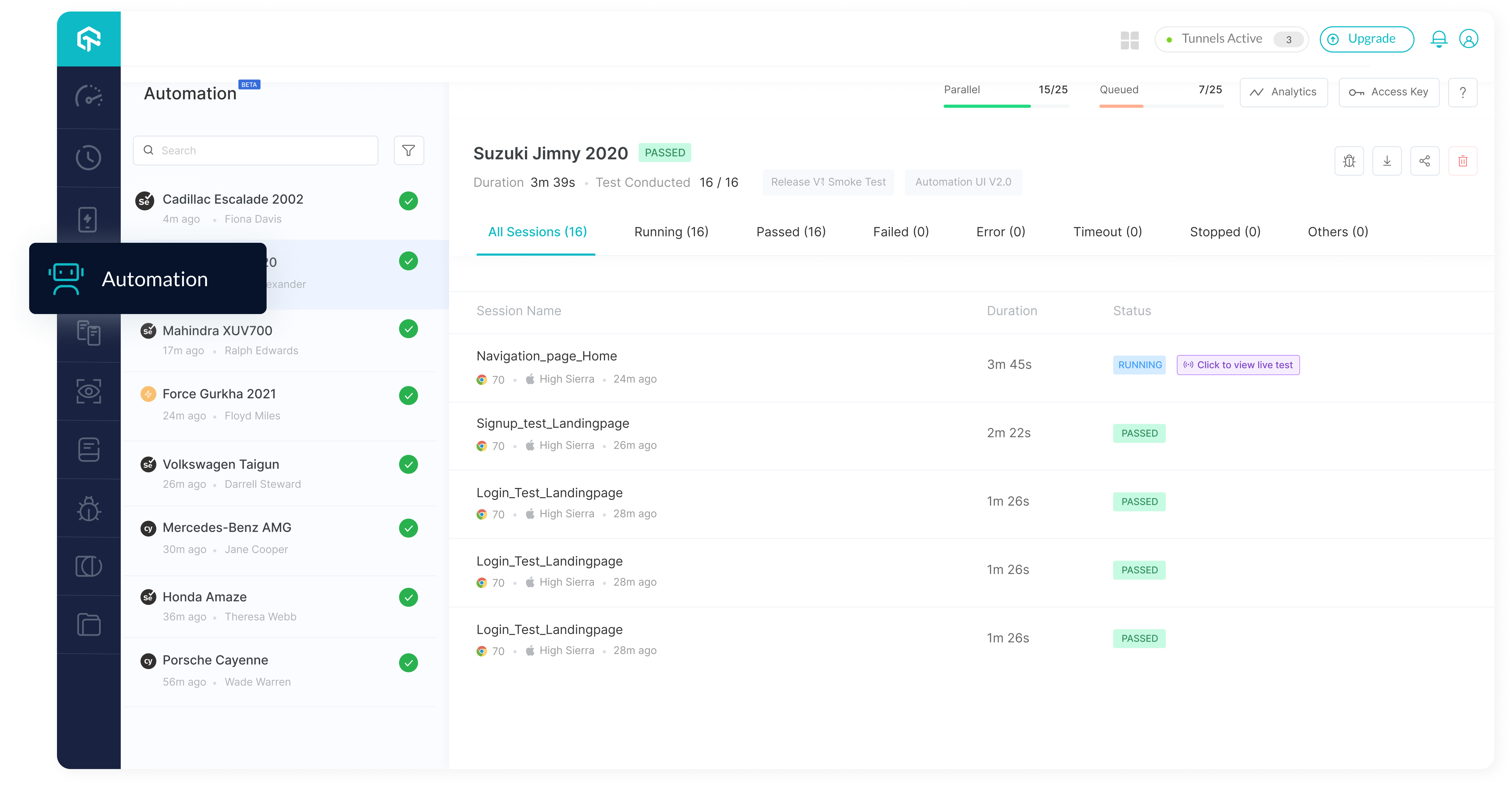Screen dimensions: 1512x786
Task: Open the clock history icon in the sidebar
Action: click(x=88, y=157)
